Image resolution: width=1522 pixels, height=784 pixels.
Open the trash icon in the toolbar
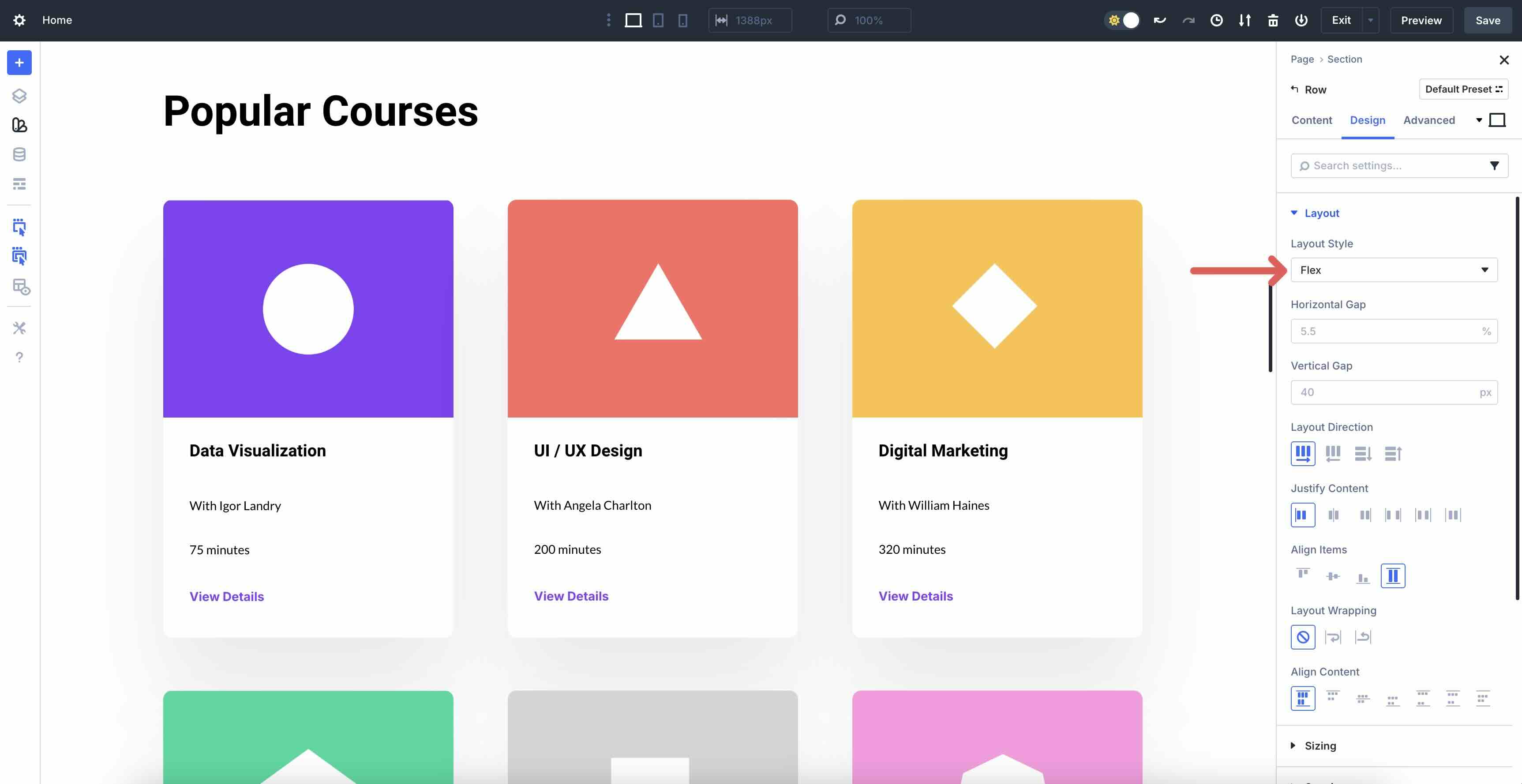[x=1273, y=20]
